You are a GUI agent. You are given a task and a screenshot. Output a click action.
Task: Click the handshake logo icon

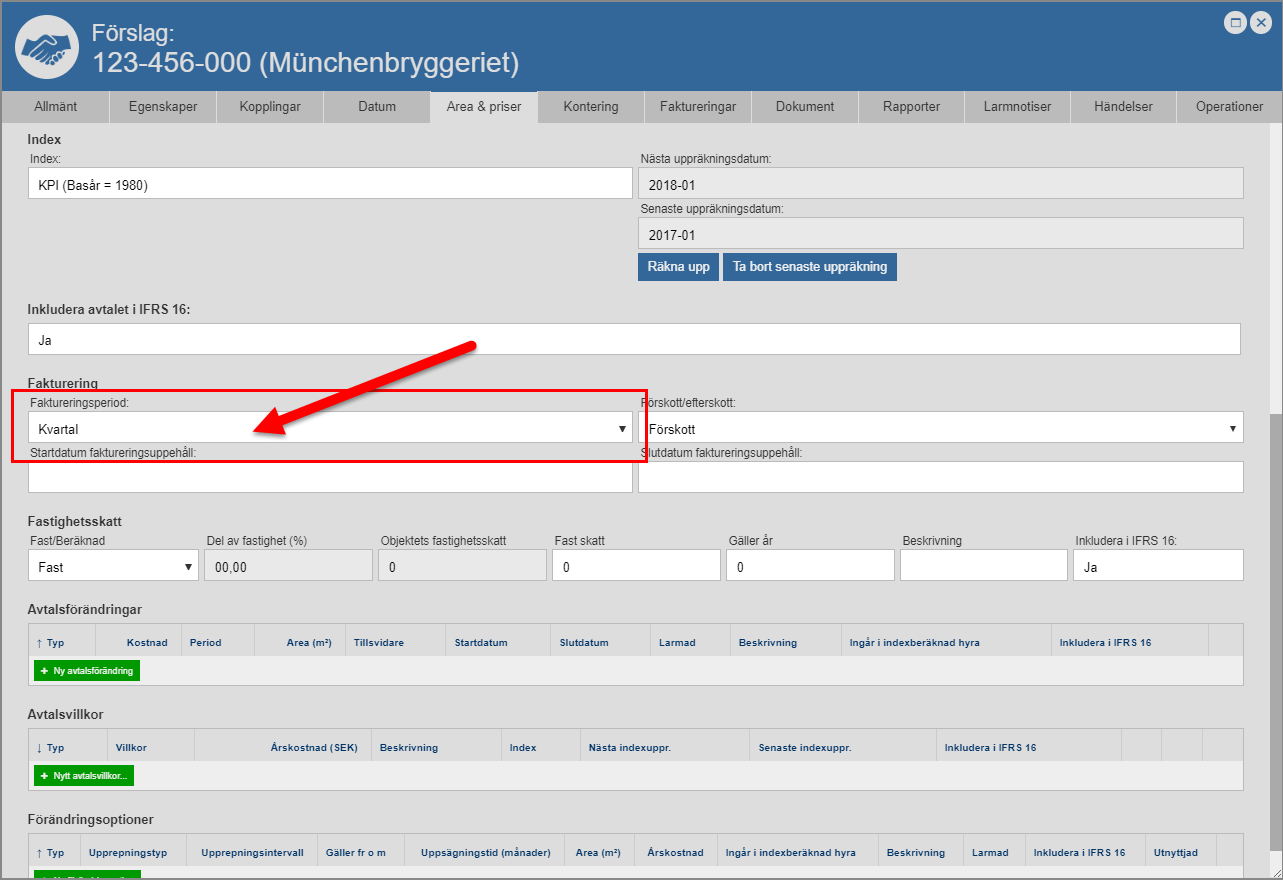point(47,48)
